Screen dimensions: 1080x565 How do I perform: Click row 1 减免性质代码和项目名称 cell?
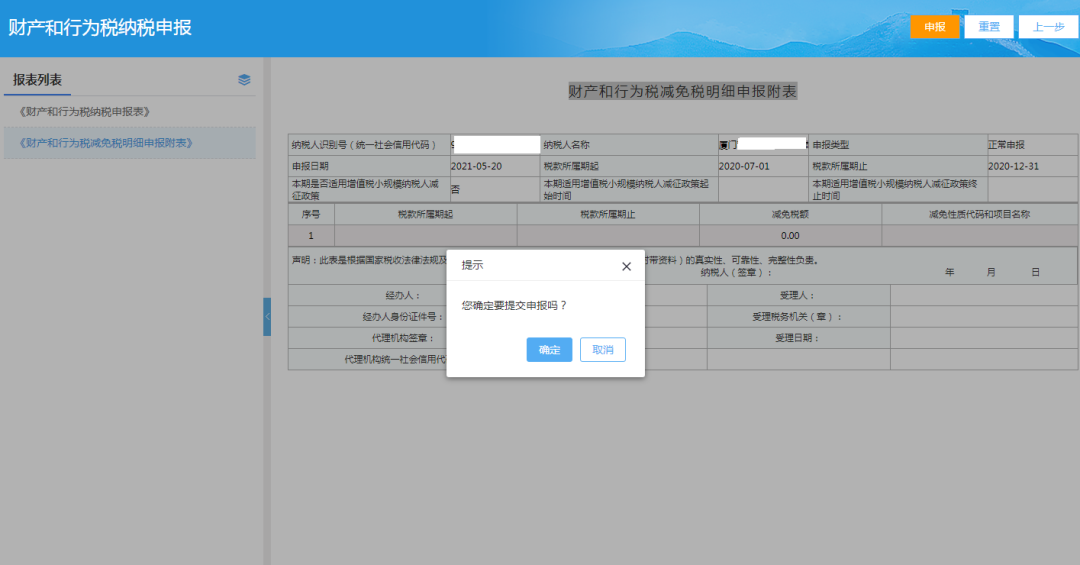(x=979, y=236)
